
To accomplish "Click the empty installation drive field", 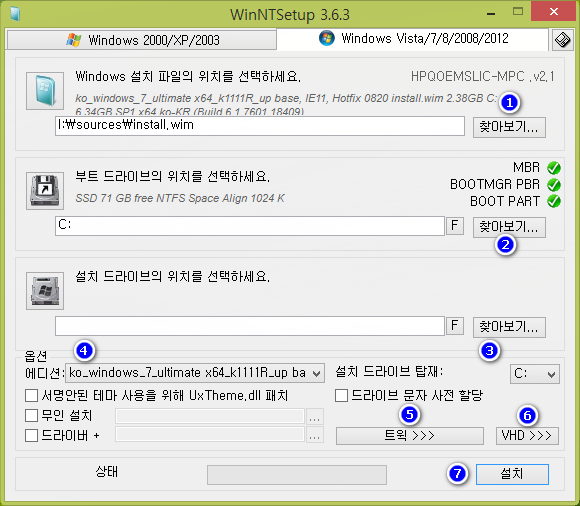I will click(250, 326).
